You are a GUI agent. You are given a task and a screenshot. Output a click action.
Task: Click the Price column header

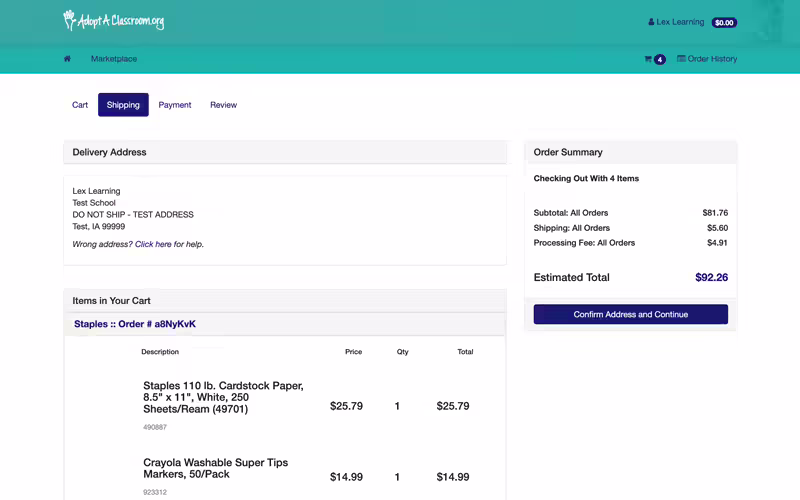pyautogui.click(x=353, y=352)
